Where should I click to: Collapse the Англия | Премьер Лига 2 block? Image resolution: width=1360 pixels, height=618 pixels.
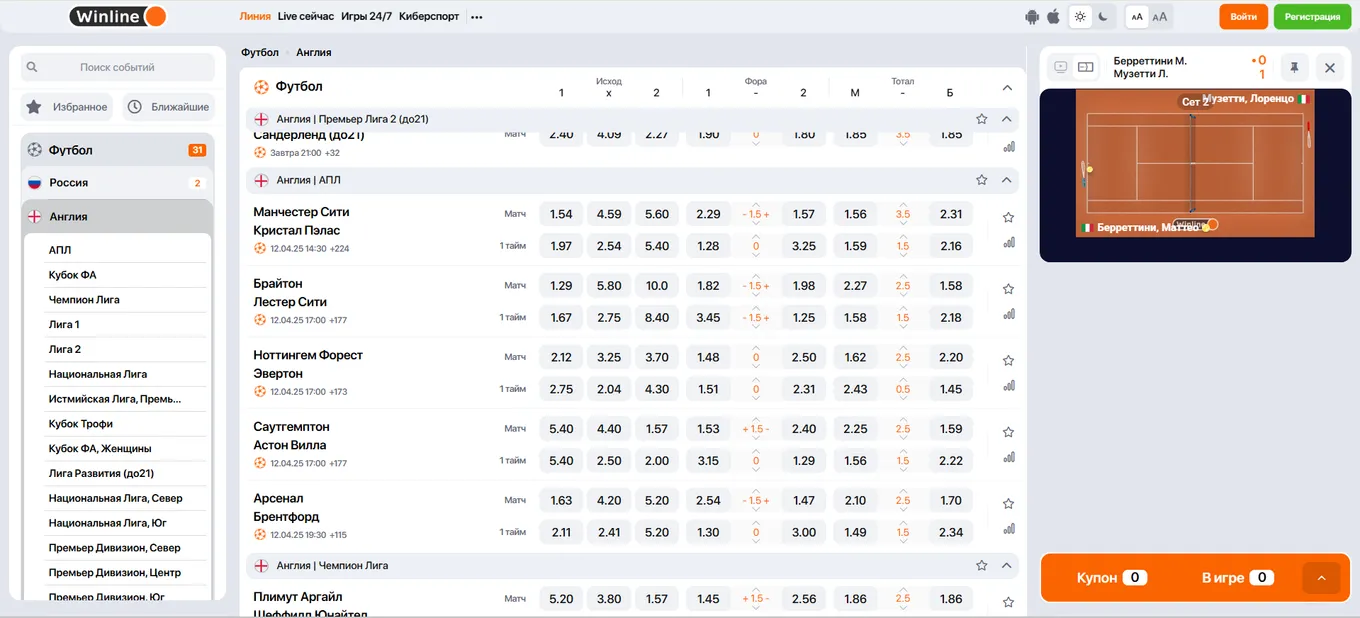(x=1007, y=119)
